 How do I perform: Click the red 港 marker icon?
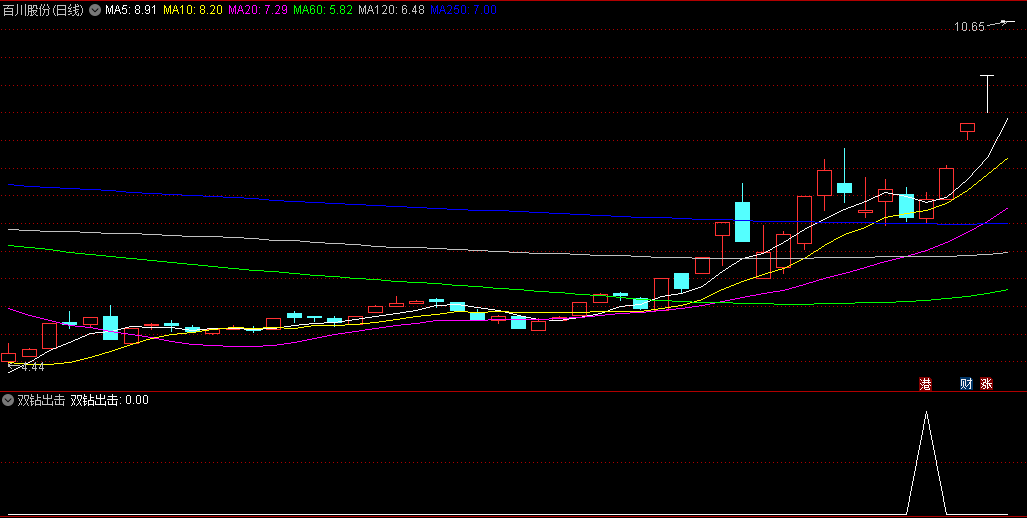click(925, 384)
